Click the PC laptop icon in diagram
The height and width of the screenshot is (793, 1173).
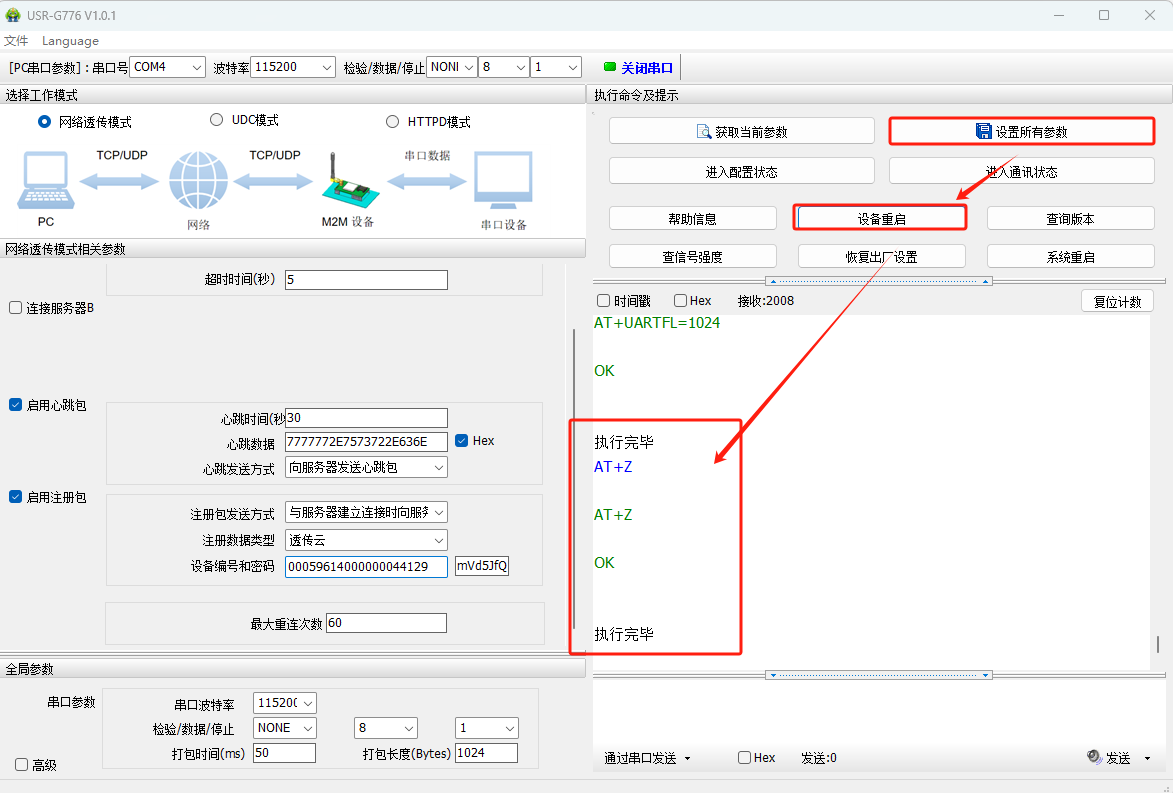click(x=46, y=180)
